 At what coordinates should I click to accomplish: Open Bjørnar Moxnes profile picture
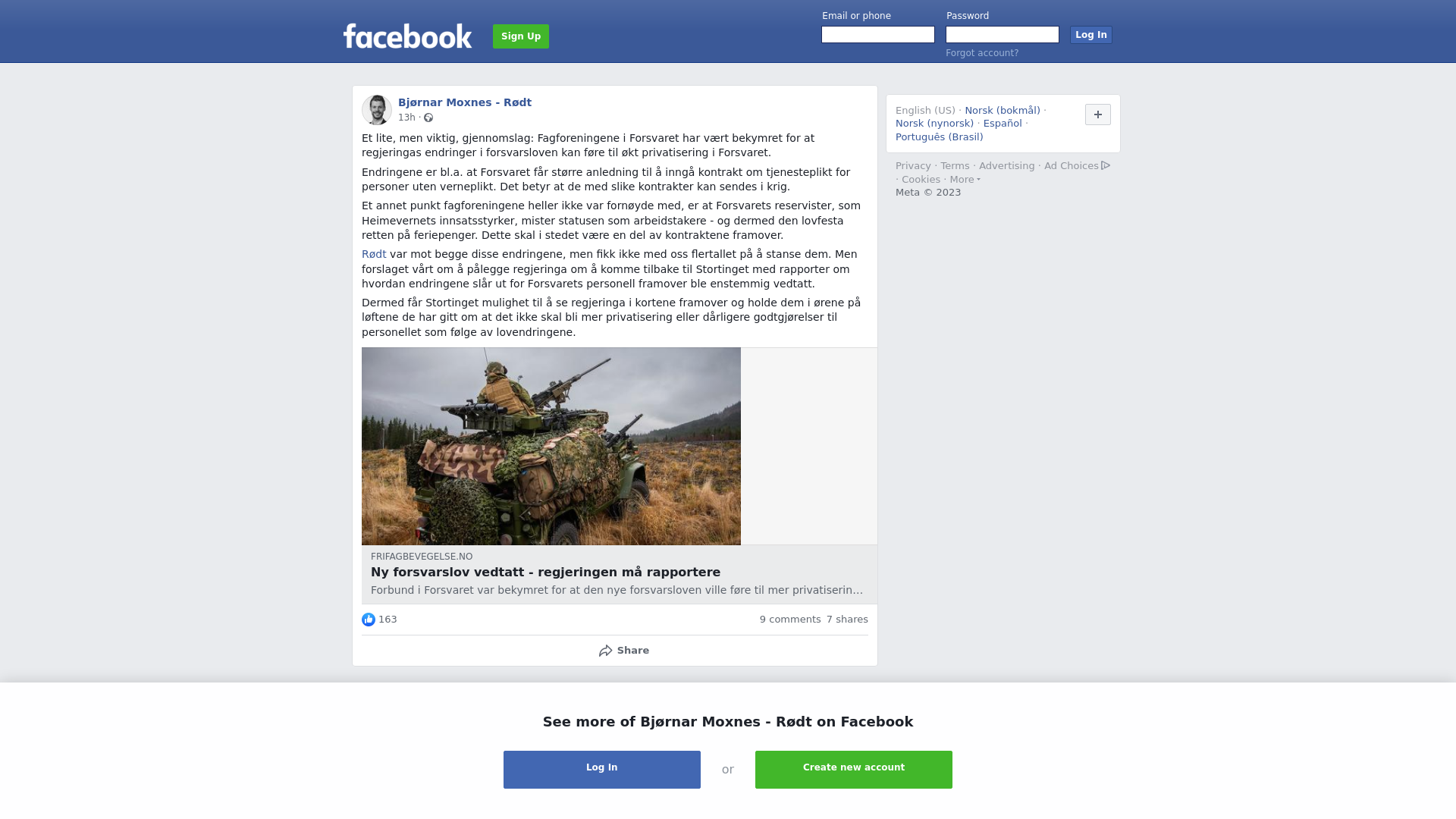376,110
